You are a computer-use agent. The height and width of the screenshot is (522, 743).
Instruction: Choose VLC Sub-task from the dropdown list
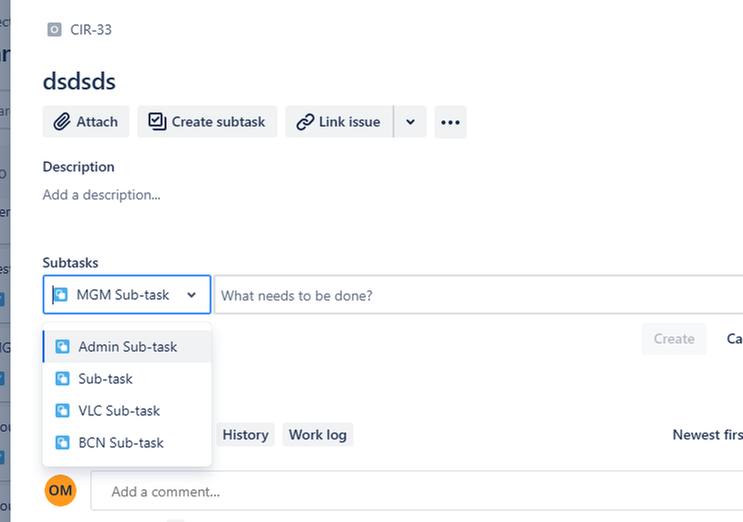127,411
